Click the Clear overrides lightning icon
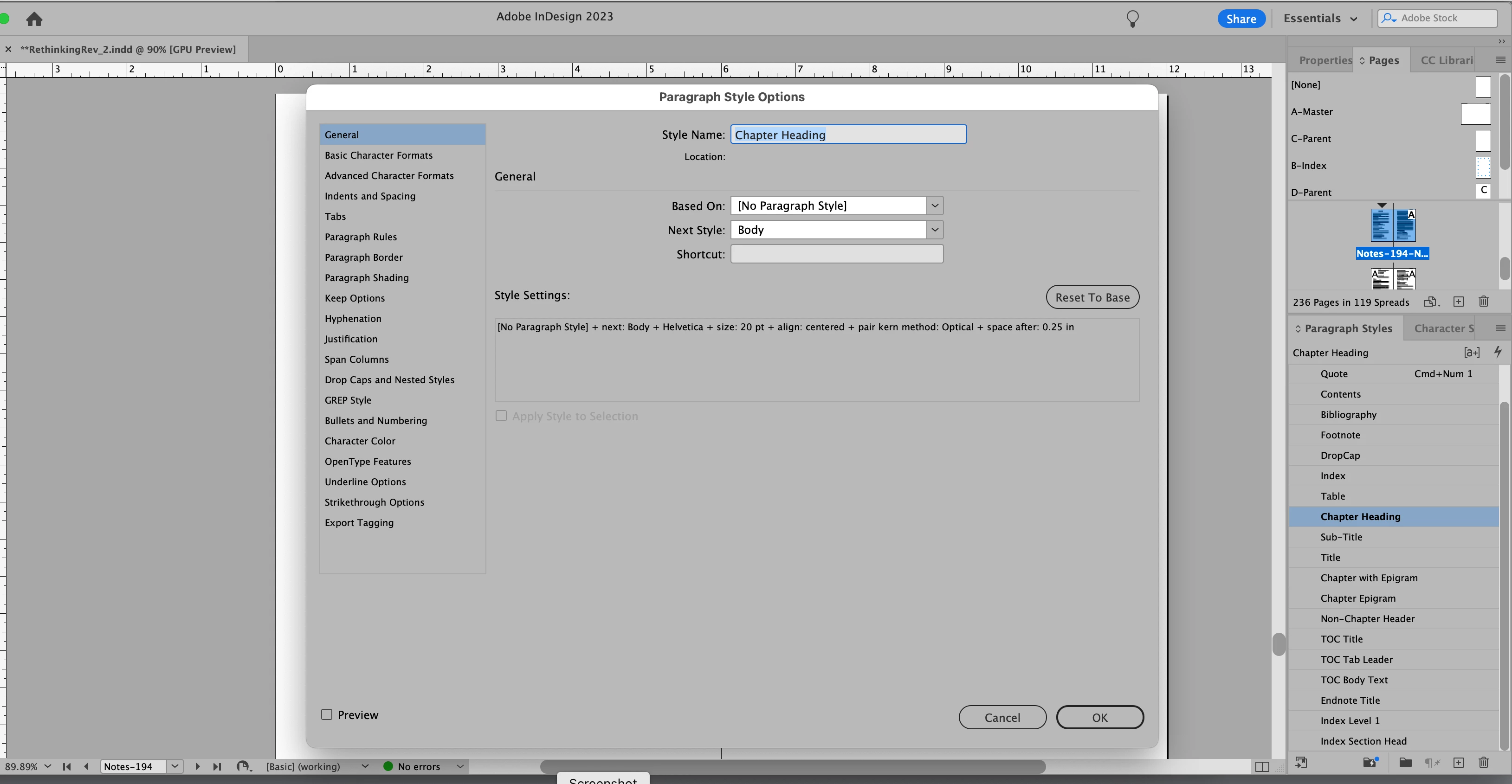This screenshot has height=784, width=1512. point(1498,352)
